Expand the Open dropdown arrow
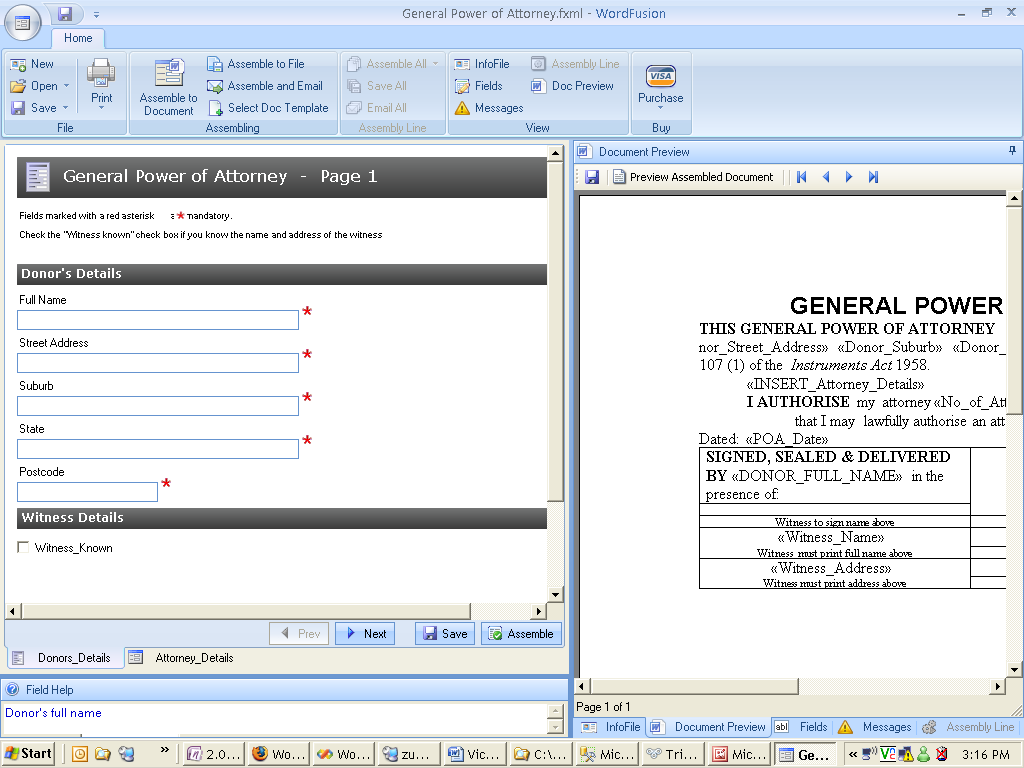Screen dimensions: 1024x768 (66, 86)
